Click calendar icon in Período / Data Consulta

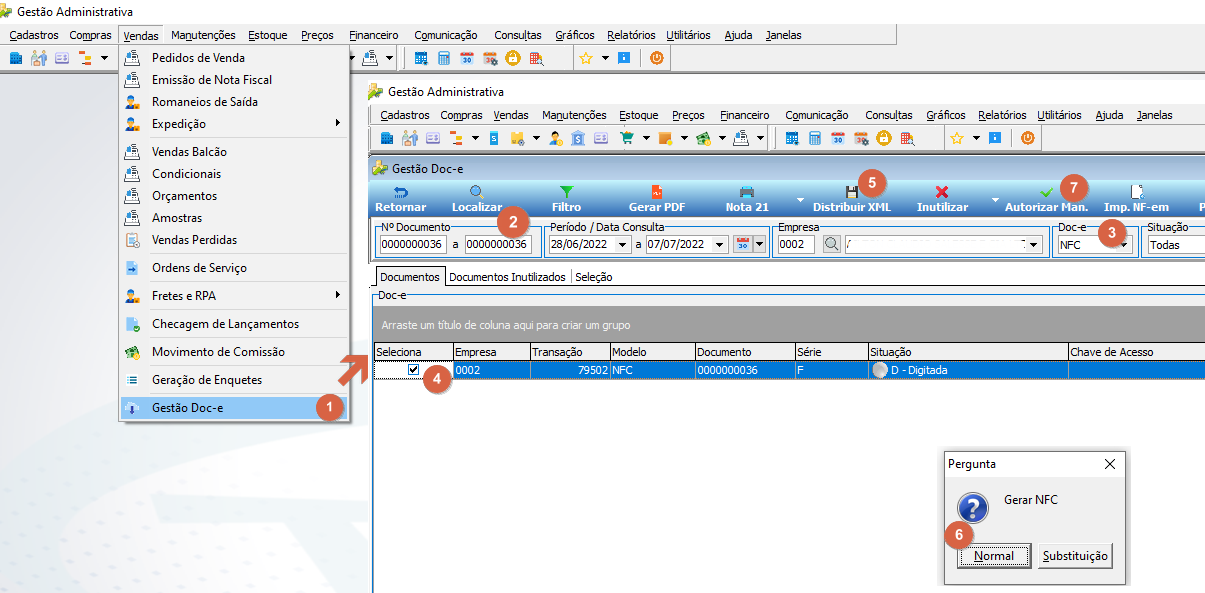tap(742, 244)
